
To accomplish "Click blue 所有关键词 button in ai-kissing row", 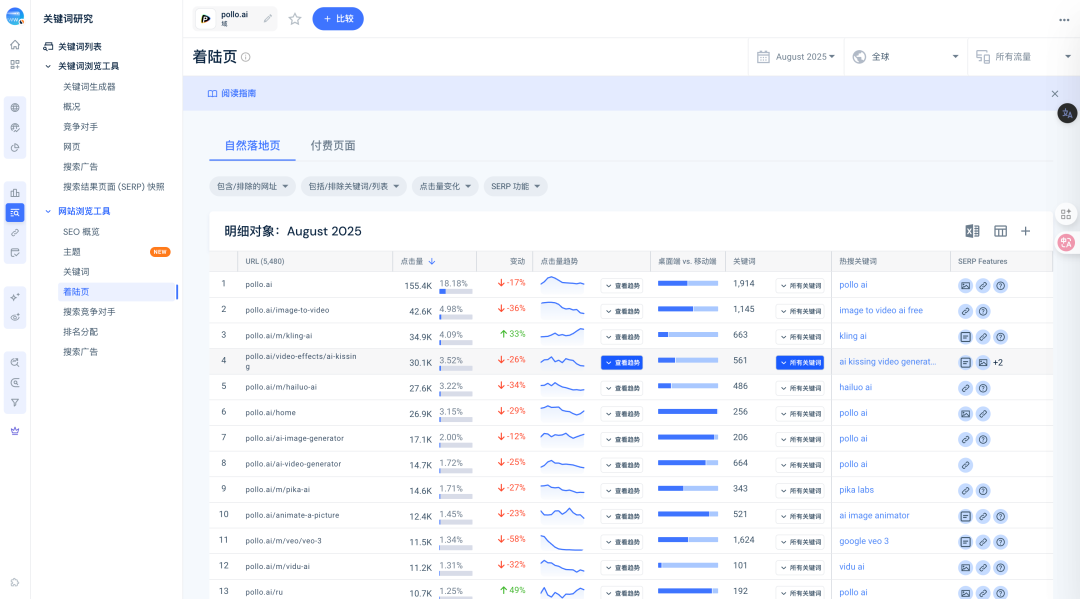I will (x=800, y=363).
